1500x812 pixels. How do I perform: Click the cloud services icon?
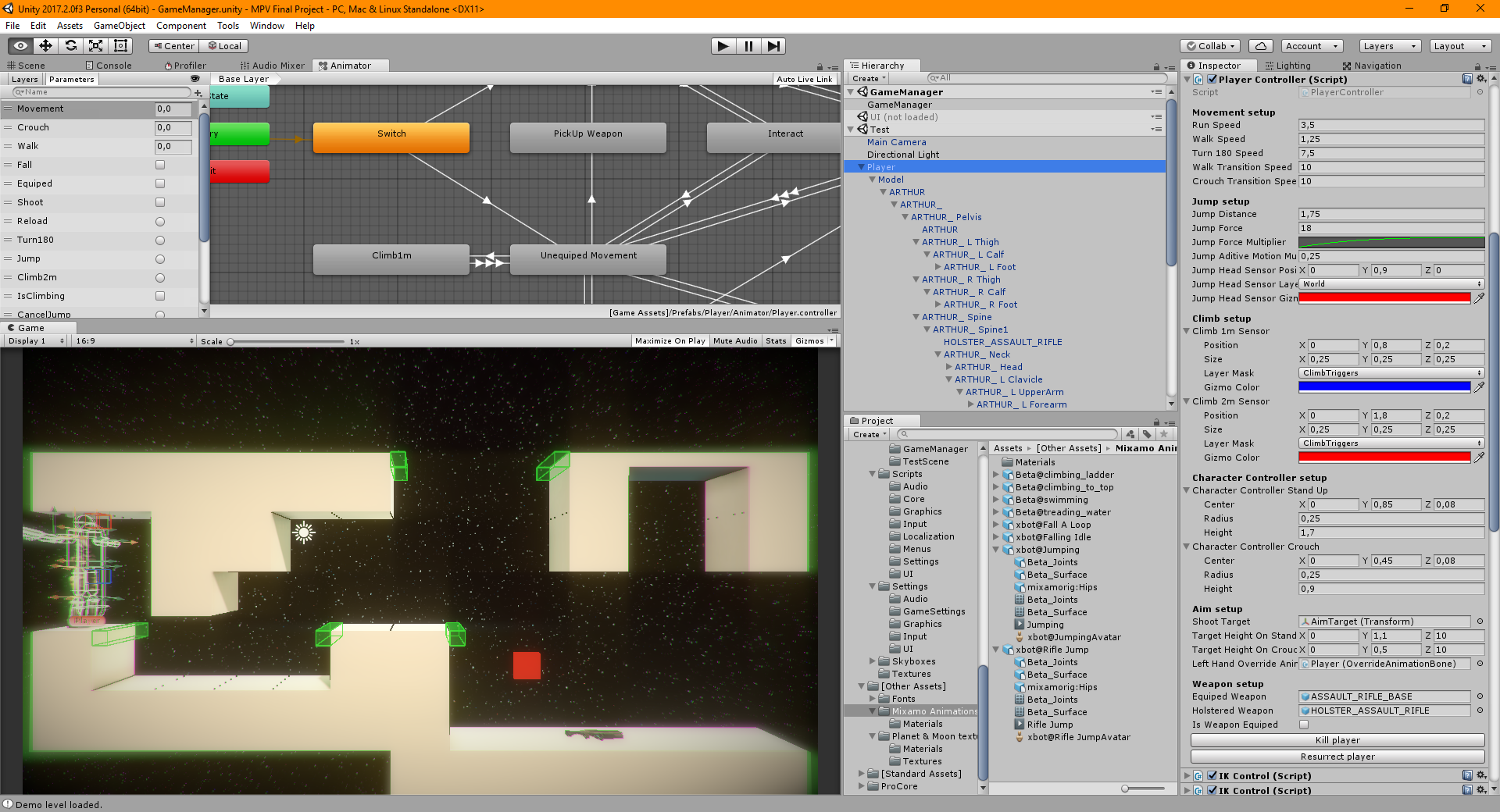point(1260,46)
